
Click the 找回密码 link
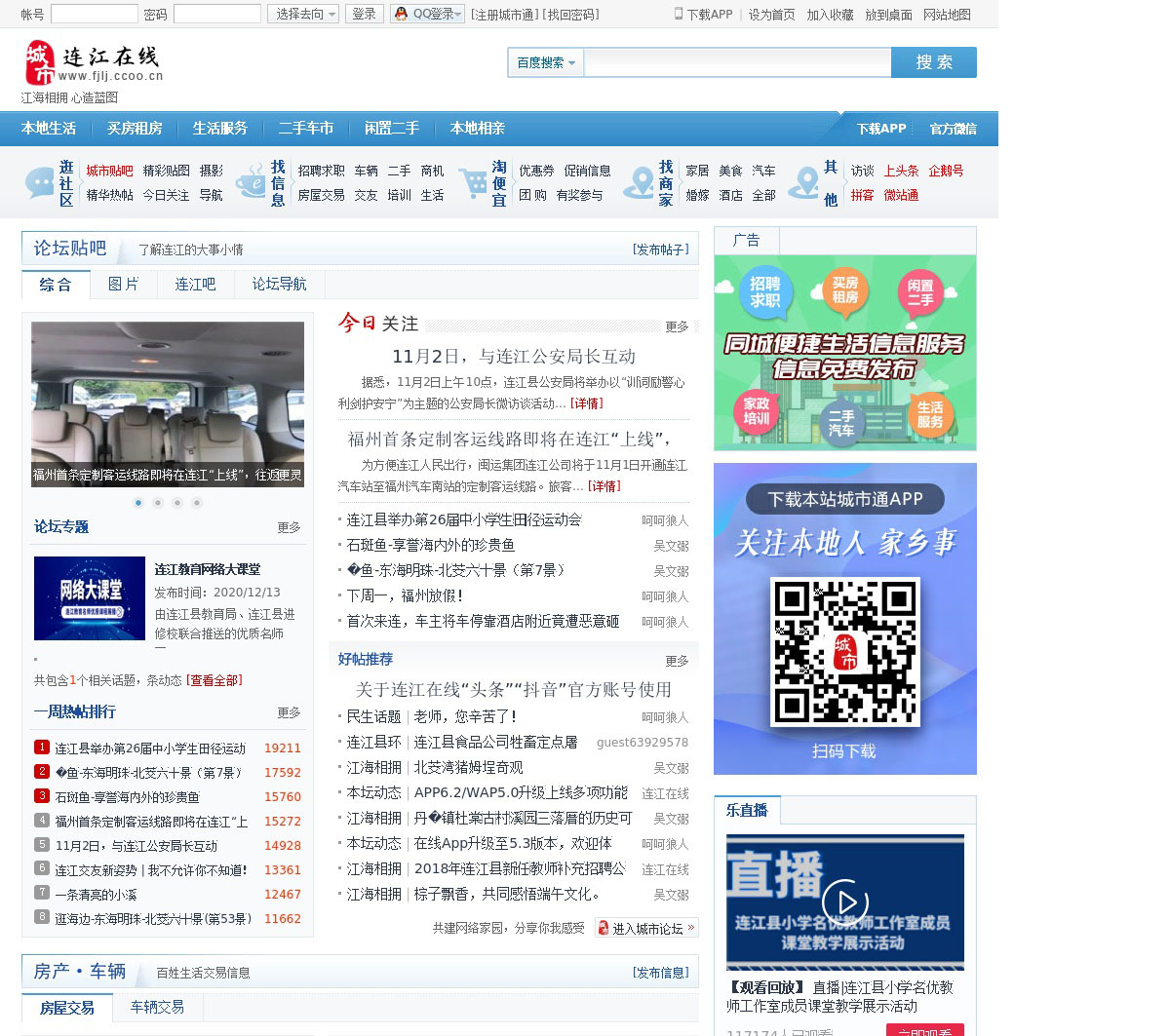pos(571,15)
